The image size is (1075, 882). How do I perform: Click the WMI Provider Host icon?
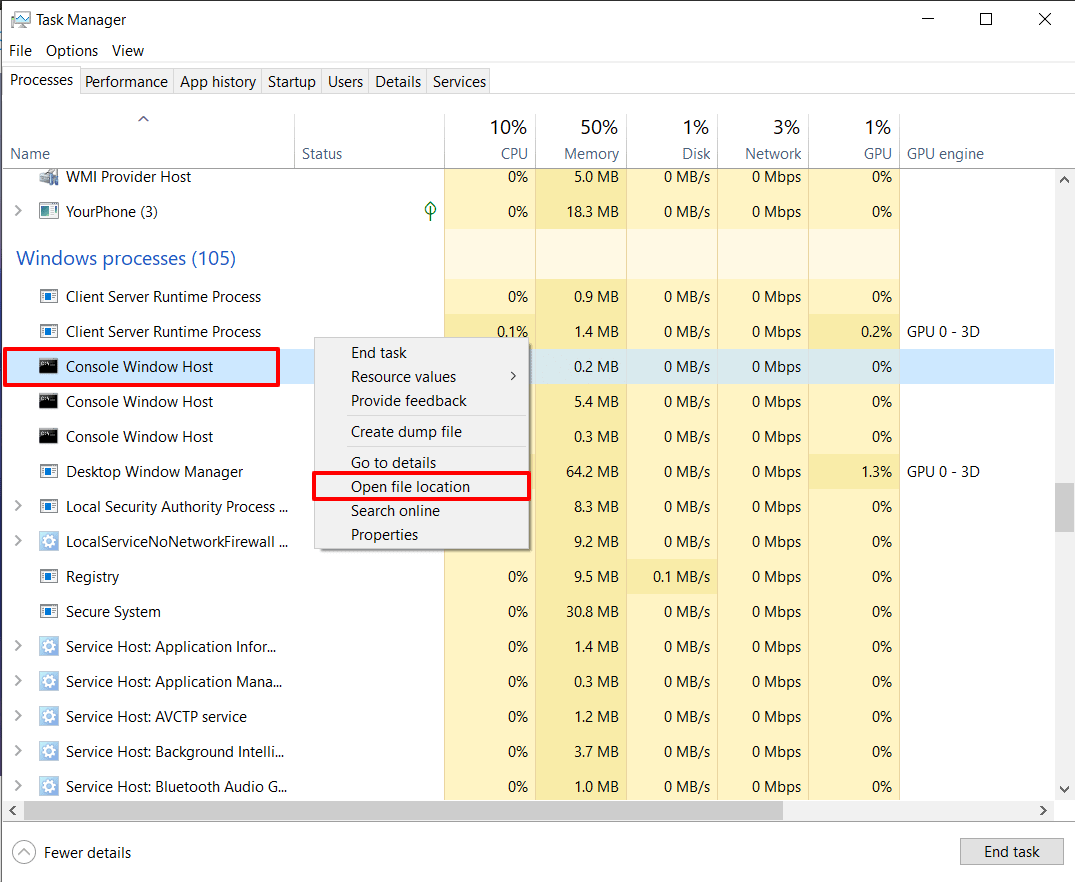click(49, 177)
